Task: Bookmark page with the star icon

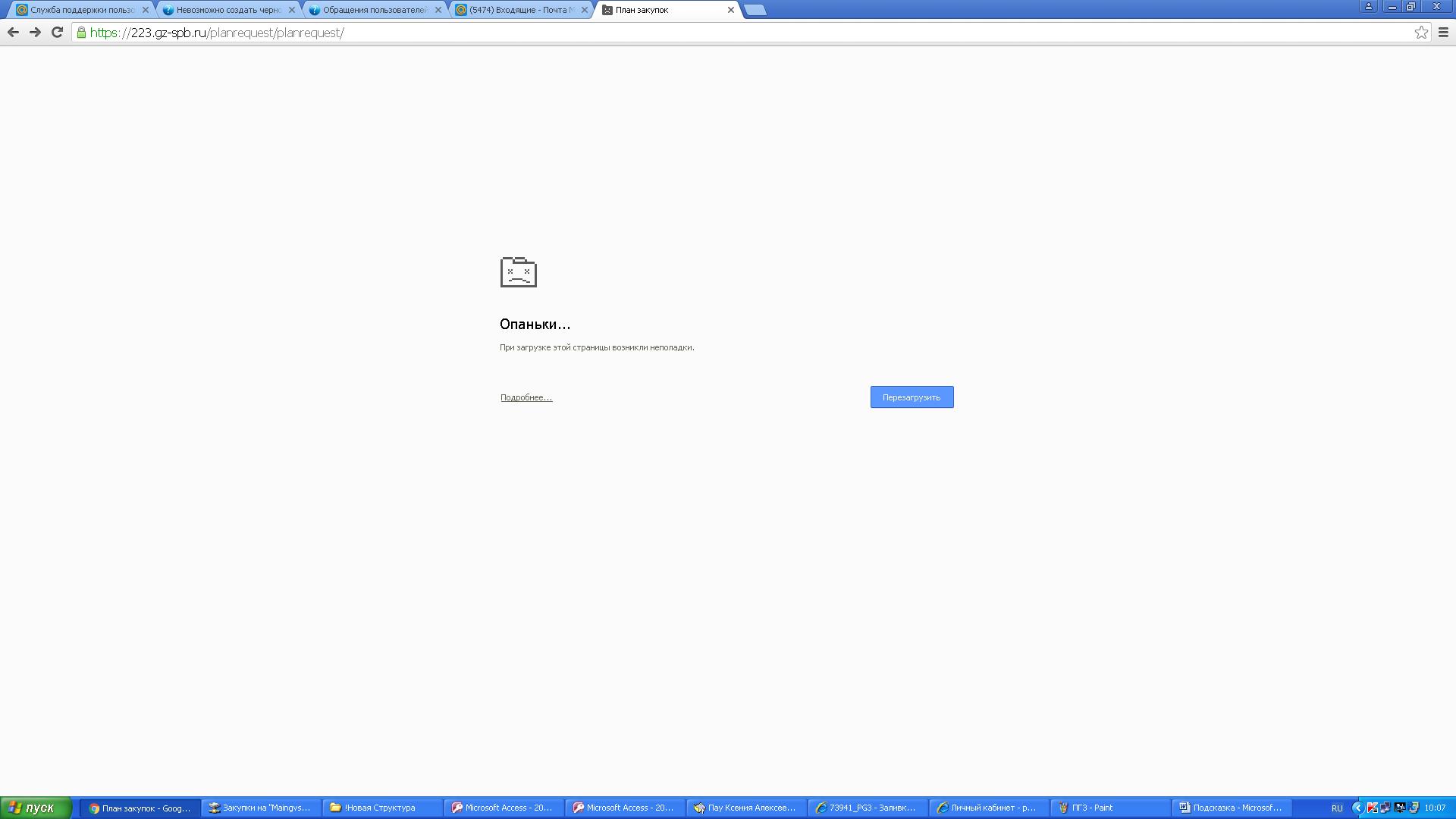Action: (1421, 33)
